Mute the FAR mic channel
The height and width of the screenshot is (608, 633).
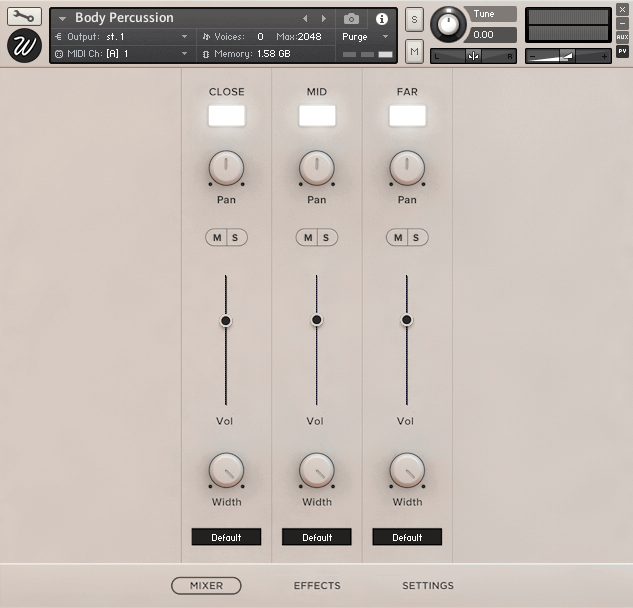398,237
